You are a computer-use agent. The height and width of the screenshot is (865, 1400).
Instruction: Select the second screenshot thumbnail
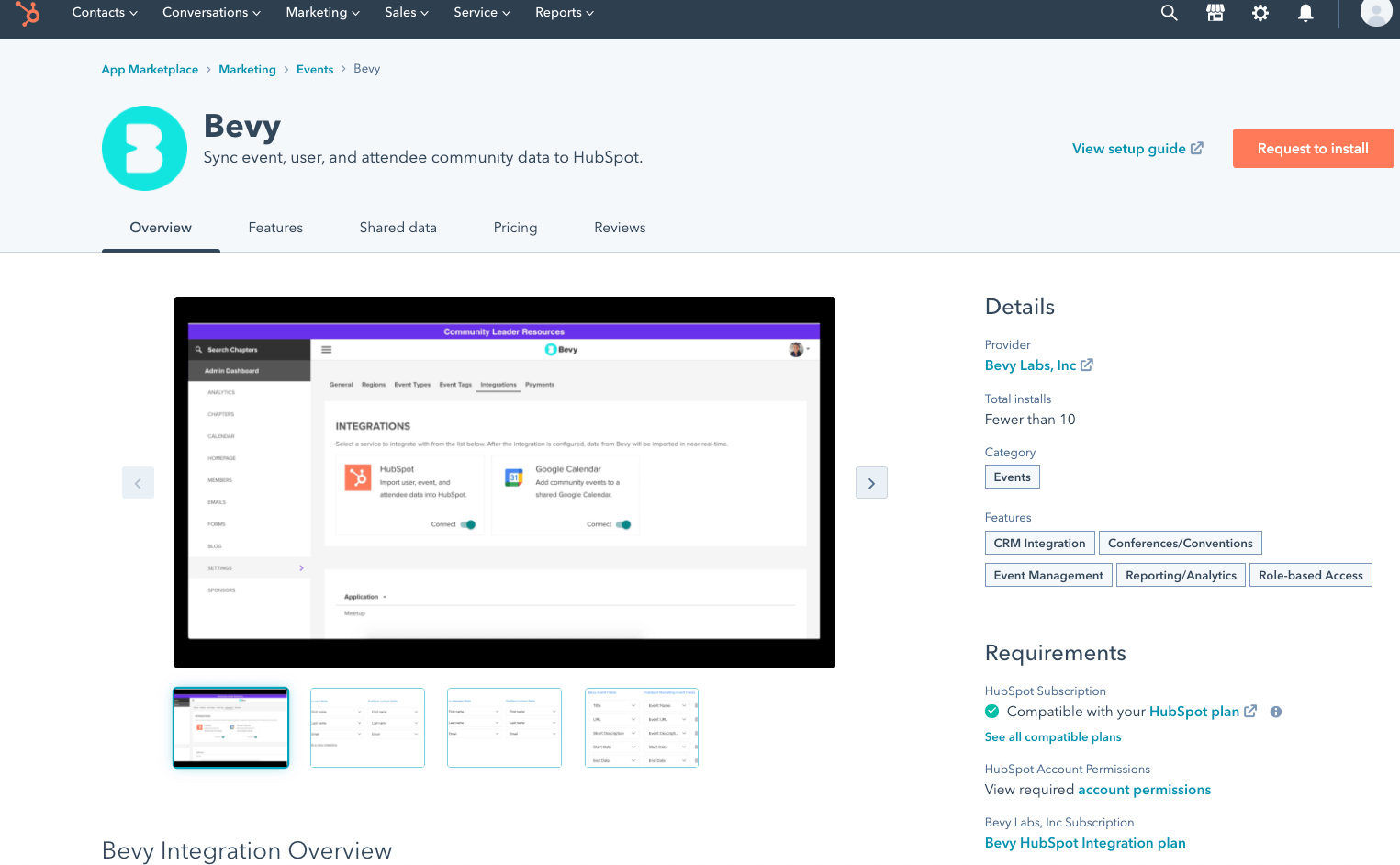367,727
